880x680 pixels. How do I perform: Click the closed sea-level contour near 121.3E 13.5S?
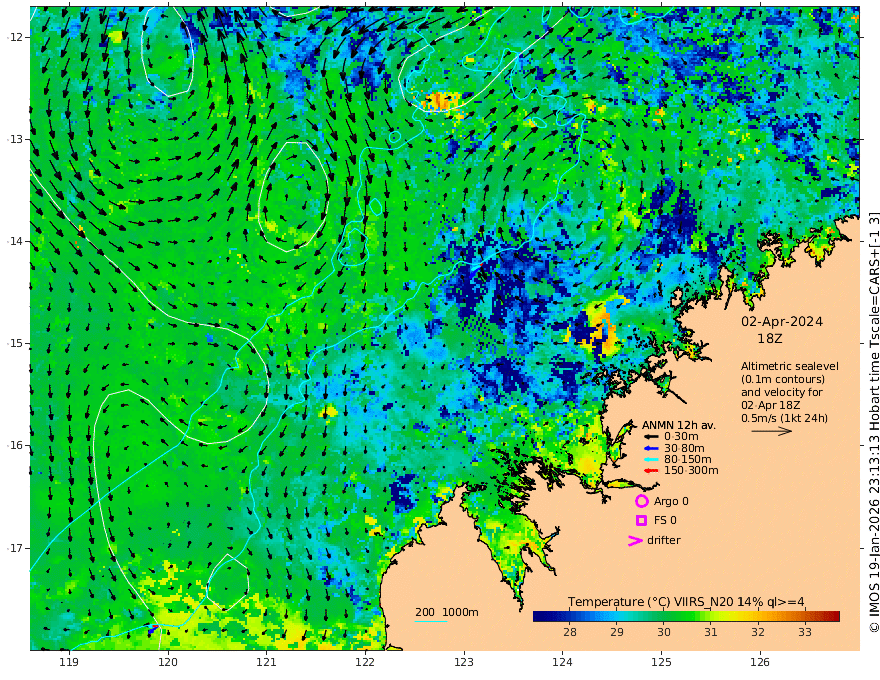coord(293,196)
